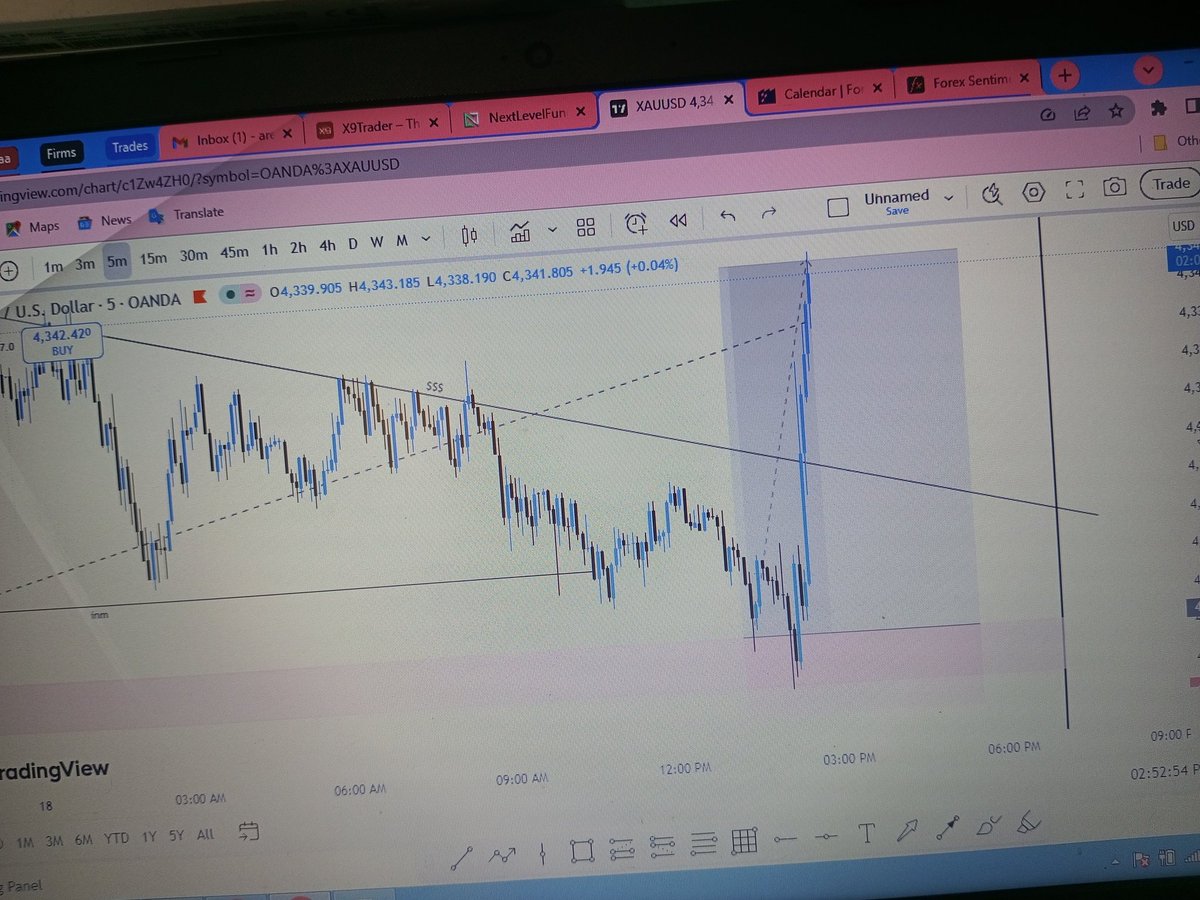Viewport: 1200px width, 900px height.
Task: Bookmark this page with the star icon
Action: click(x=1116, y=111)
